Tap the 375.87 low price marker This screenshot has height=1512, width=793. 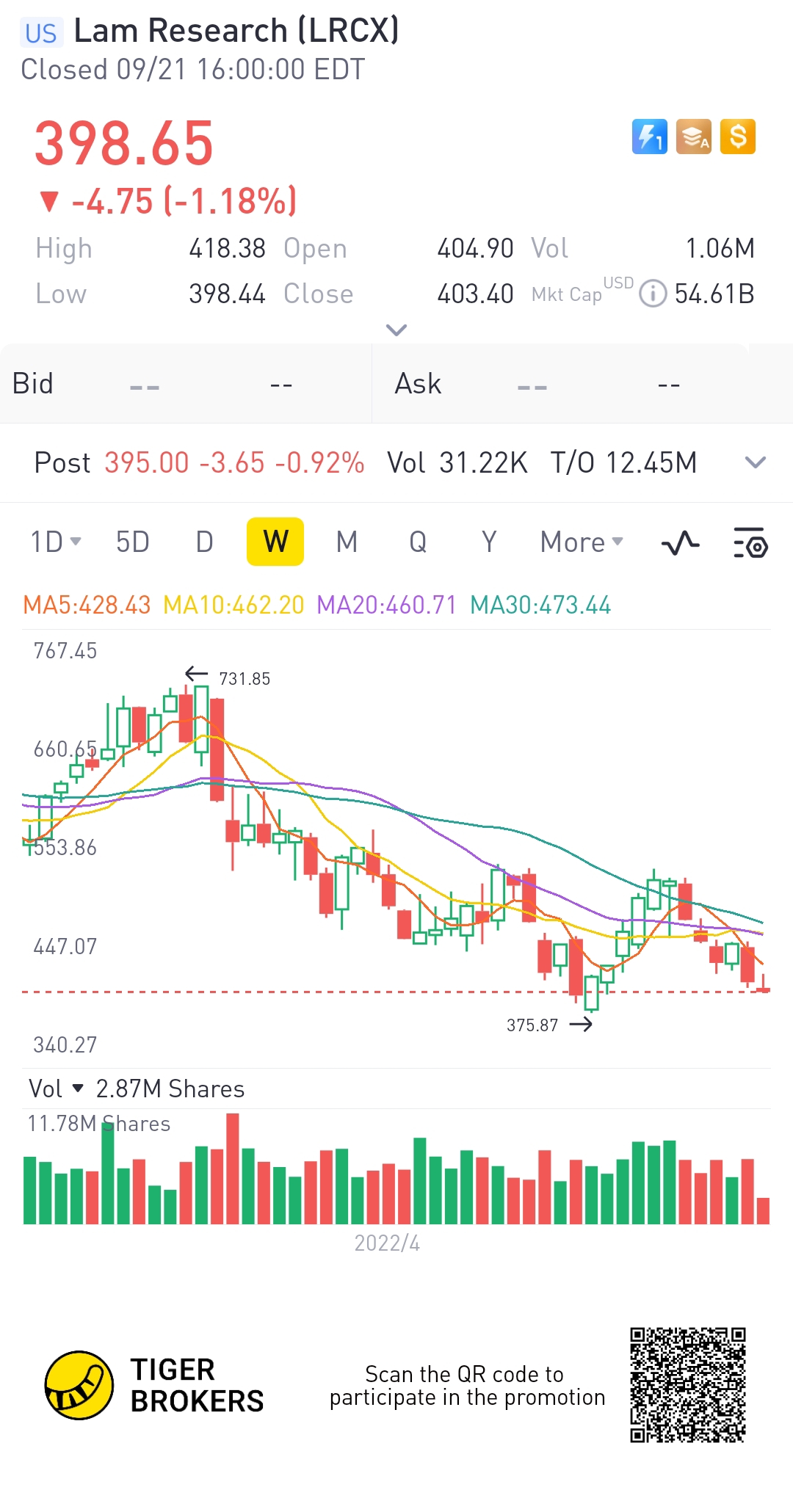[532, 1025]
